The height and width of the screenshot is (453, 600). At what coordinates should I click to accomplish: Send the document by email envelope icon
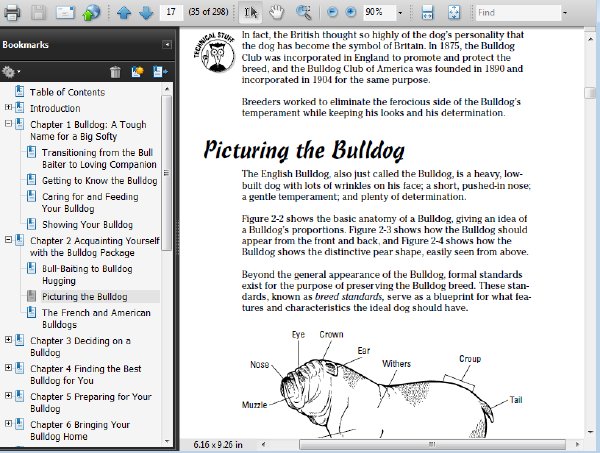tap(65, 12)
